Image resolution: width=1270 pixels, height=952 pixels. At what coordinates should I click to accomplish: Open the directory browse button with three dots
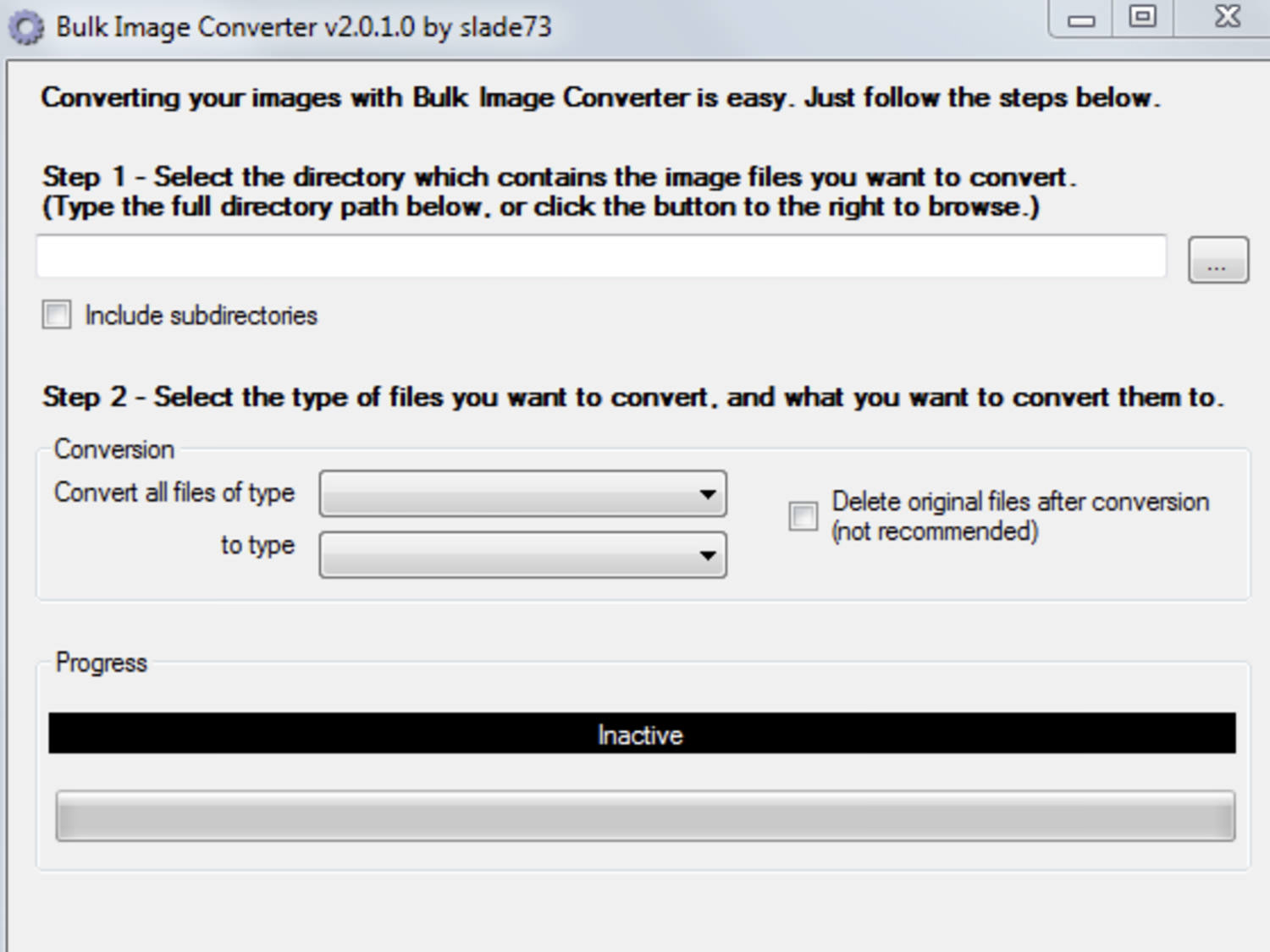(x=1218, y=260)
